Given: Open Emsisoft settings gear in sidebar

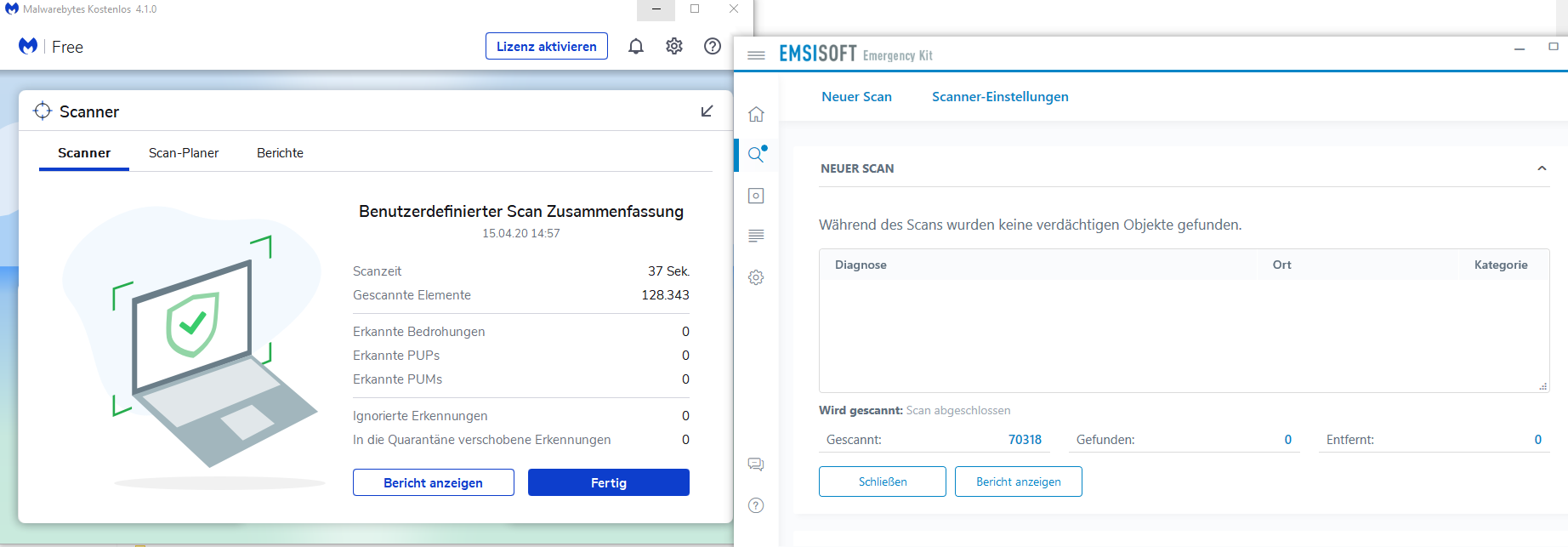Looking at the screenshot, I should pyautogui.click(x=756, y=277).
